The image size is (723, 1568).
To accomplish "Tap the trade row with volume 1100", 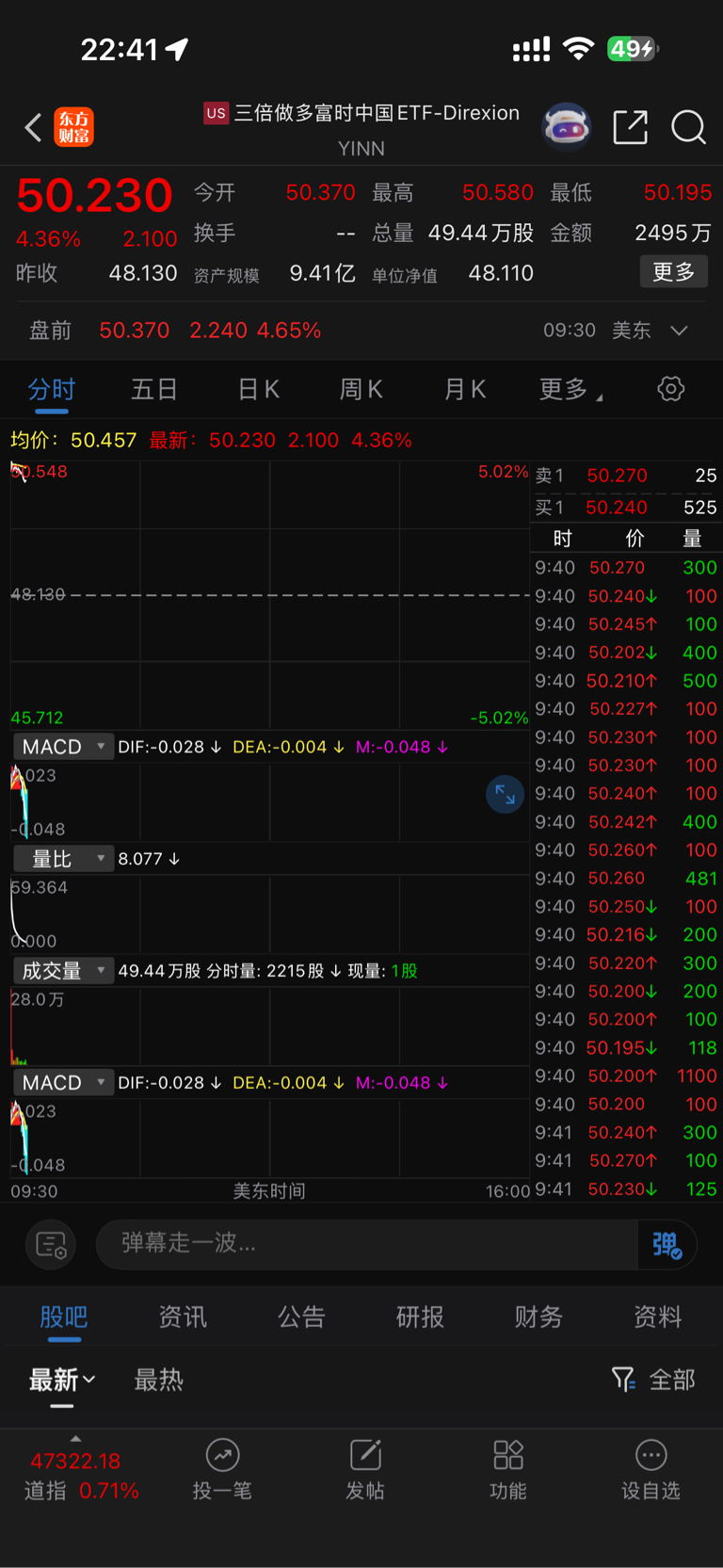I will (x=626, y=1075).
